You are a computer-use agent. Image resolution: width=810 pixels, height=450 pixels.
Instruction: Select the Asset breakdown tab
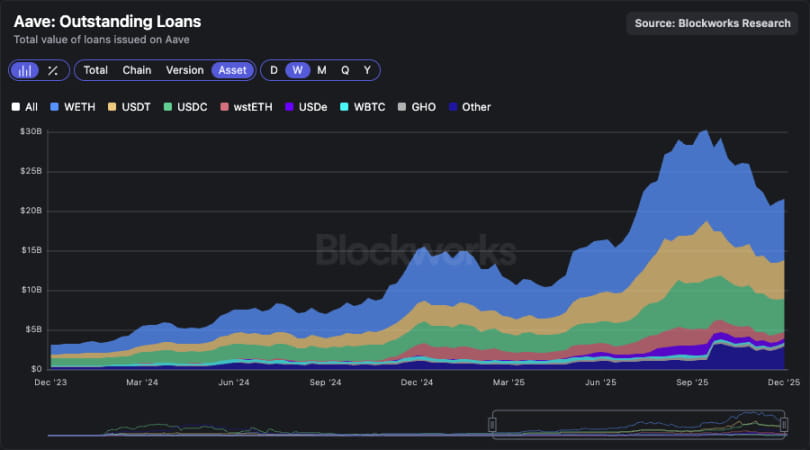click(x=232, y=70)
